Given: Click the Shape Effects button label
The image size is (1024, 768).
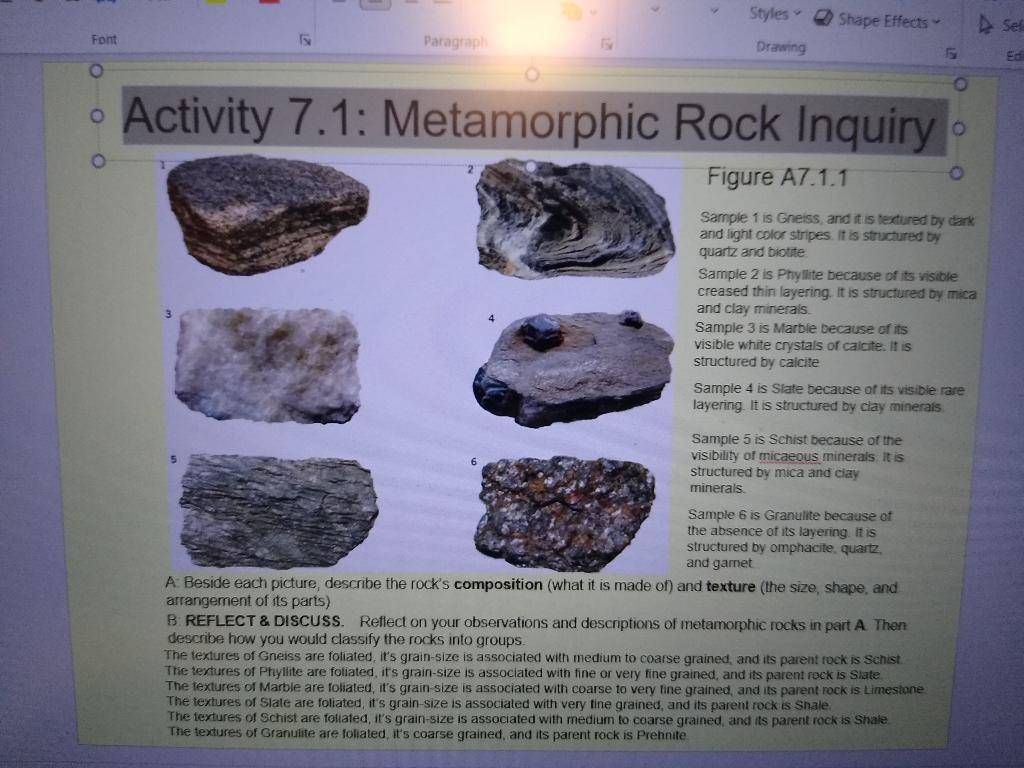Looking at the screenshot, I should pyautogui.click(x=885, y=18).
